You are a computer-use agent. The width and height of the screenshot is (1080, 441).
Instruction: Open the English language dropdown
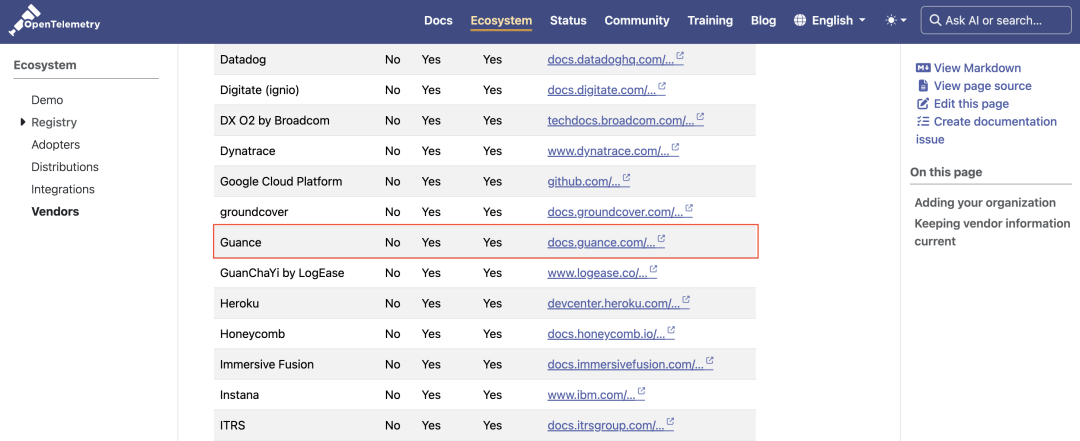coord(830,21)
